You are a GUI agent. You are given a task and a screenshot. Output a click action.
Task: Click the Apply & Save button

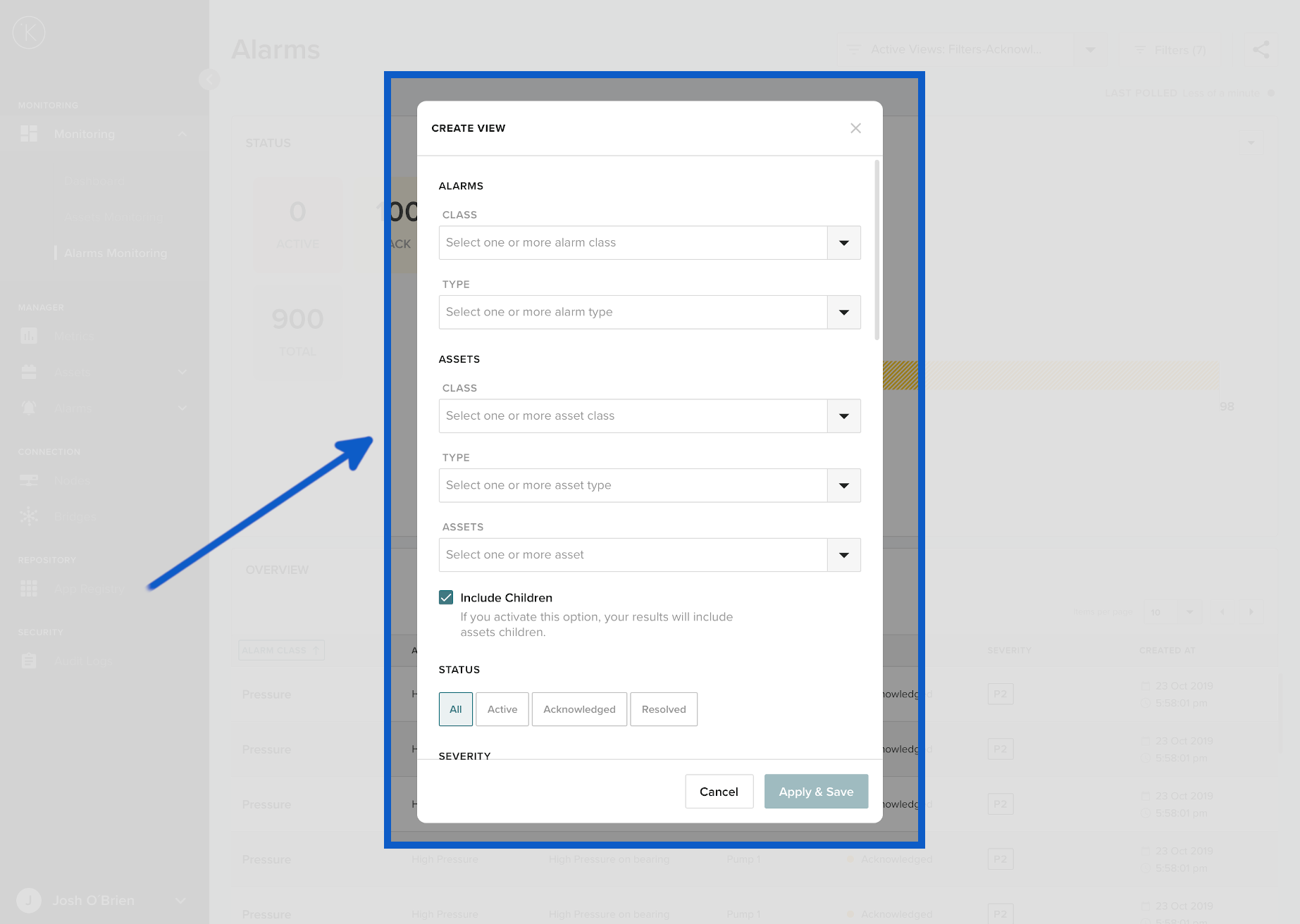[x=816, y=792]
